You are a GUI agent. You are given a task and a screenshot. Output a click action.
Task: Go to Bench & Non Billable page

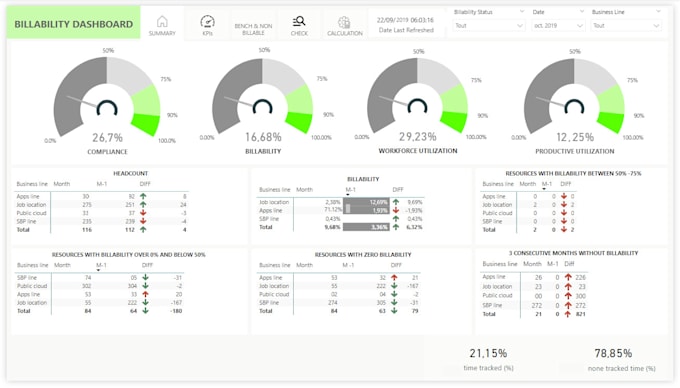pyautogui.click(x=253, y=29)
